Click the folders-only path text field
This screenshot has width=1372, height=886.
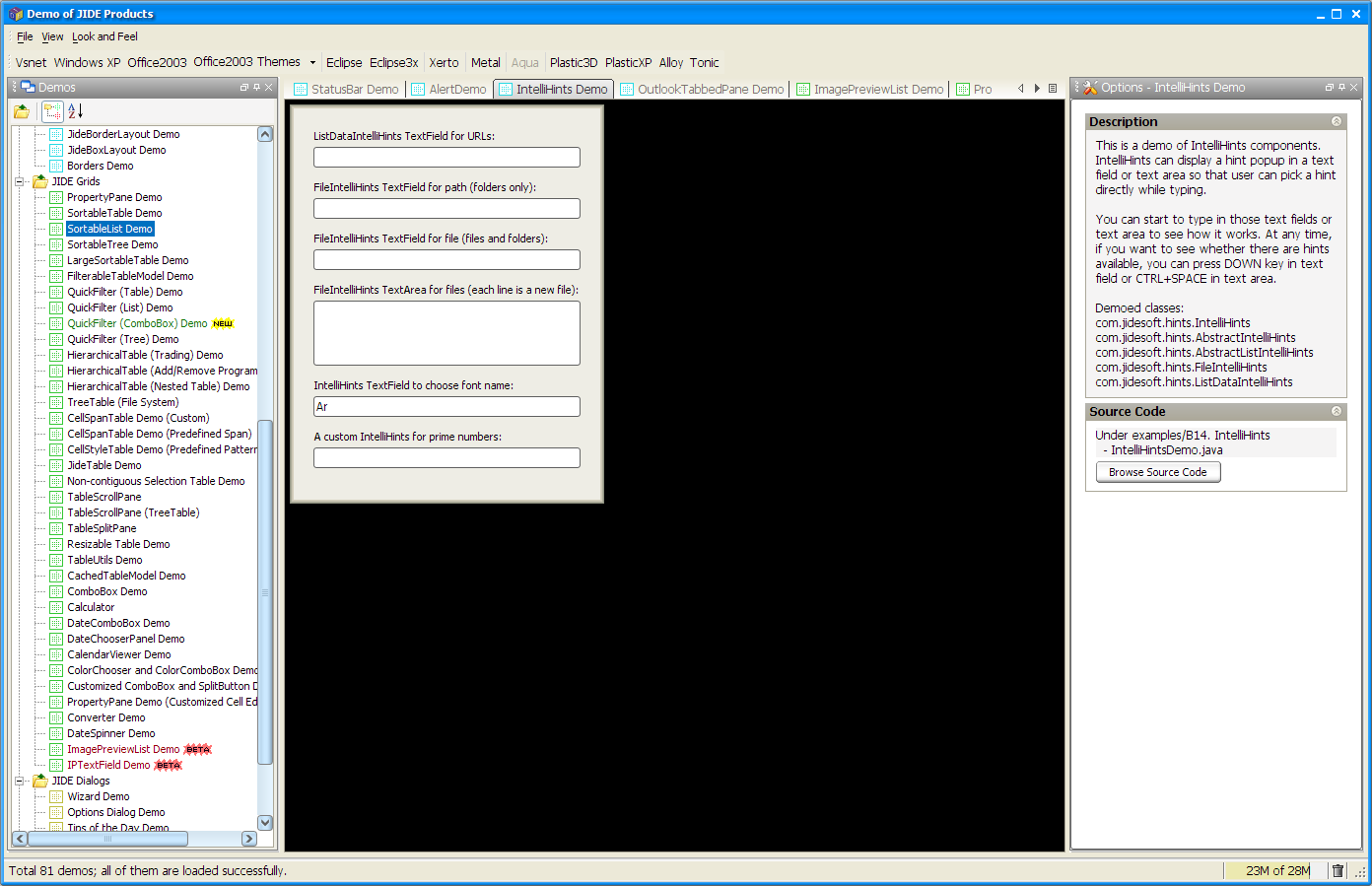(446, 208)
